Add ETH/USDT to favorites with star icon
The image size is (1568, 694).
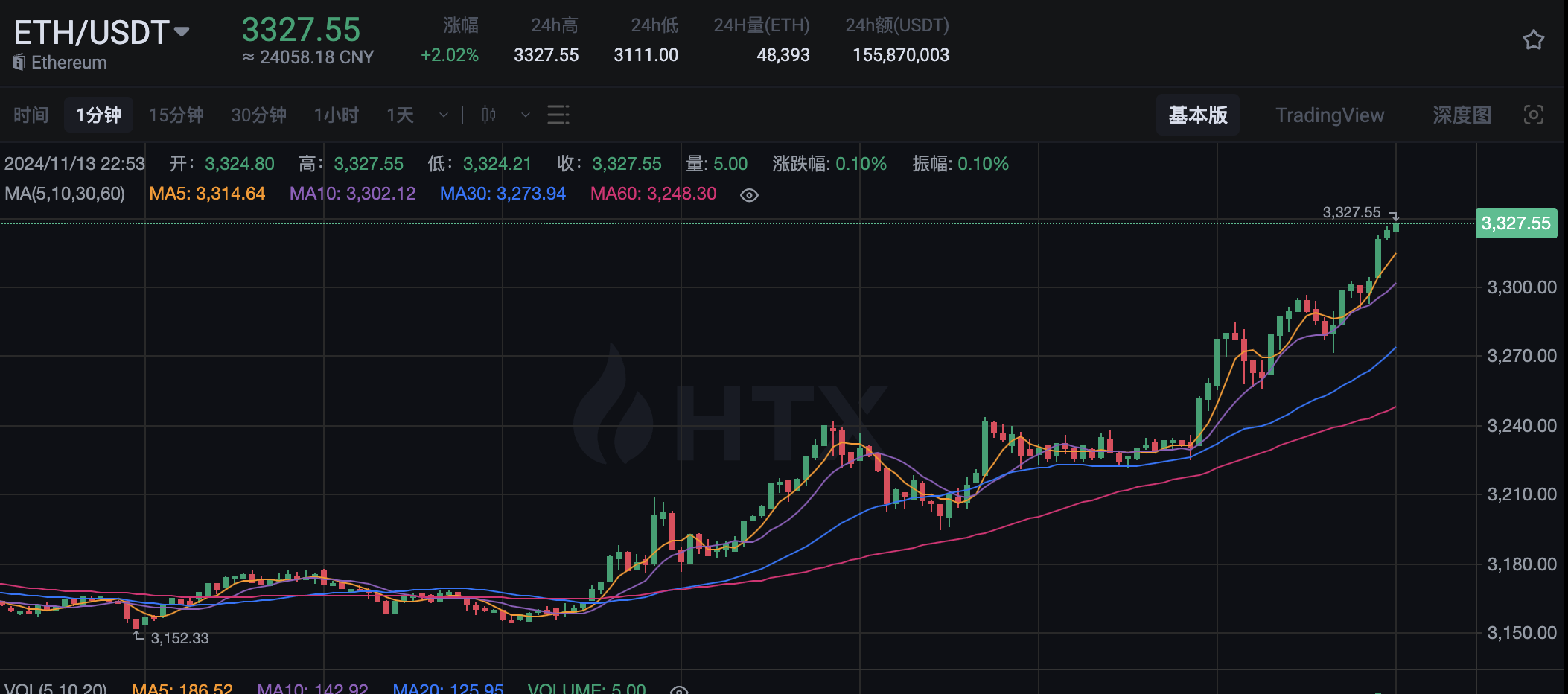[1533, 40]
